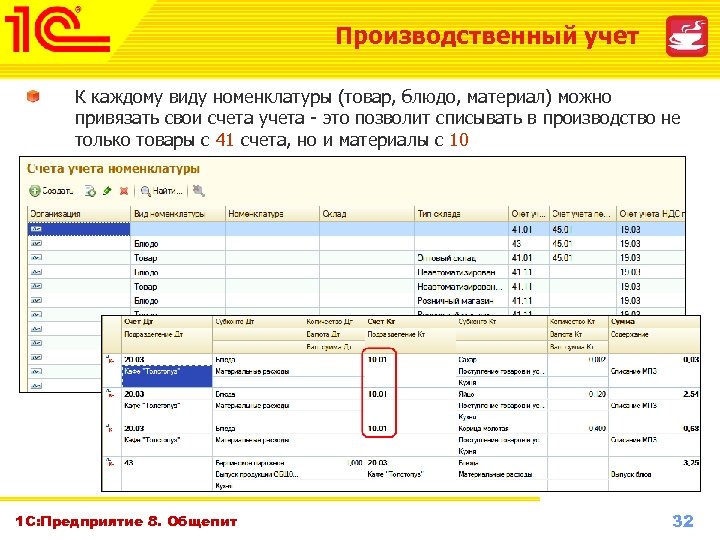Screen dimensions: 720x540
Task: Click the Валюта Дт header
Action: click(324, 334)
